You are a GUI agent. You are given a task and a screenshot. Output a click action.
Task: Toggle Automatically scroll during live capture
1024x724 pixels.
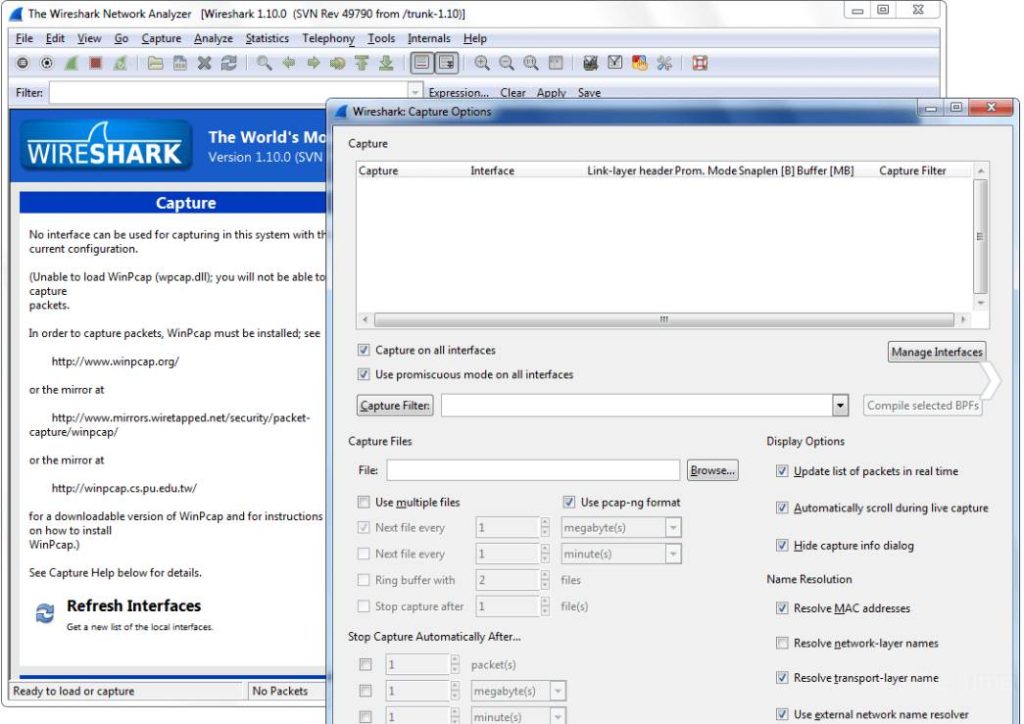click(x=782, y=508)
